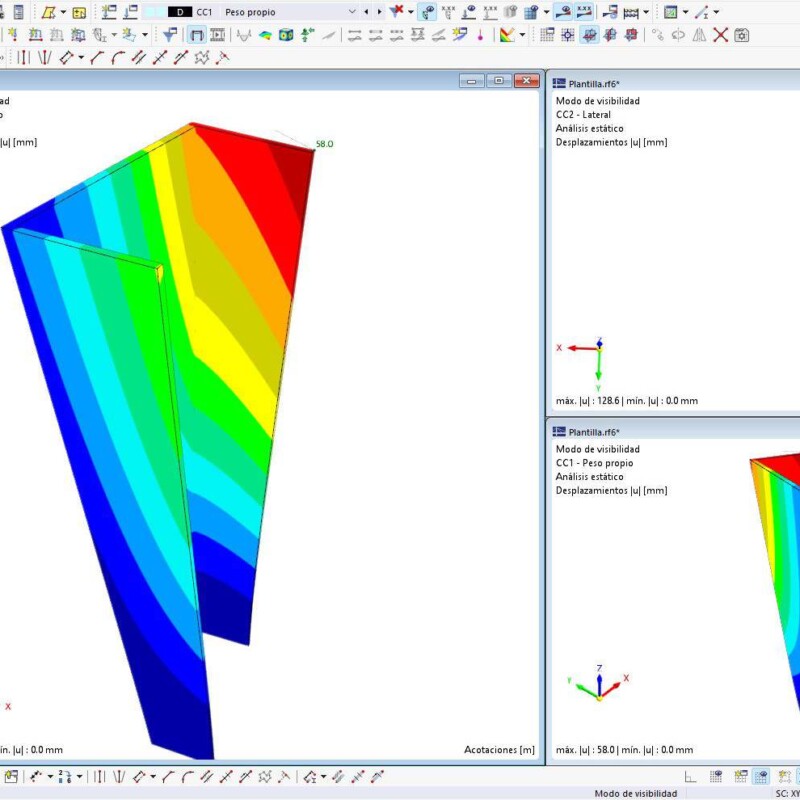The width and height of the screenshot is (800, 800).
Task: Click the grid snap crosshair icon
Action: tap(568, 35)
